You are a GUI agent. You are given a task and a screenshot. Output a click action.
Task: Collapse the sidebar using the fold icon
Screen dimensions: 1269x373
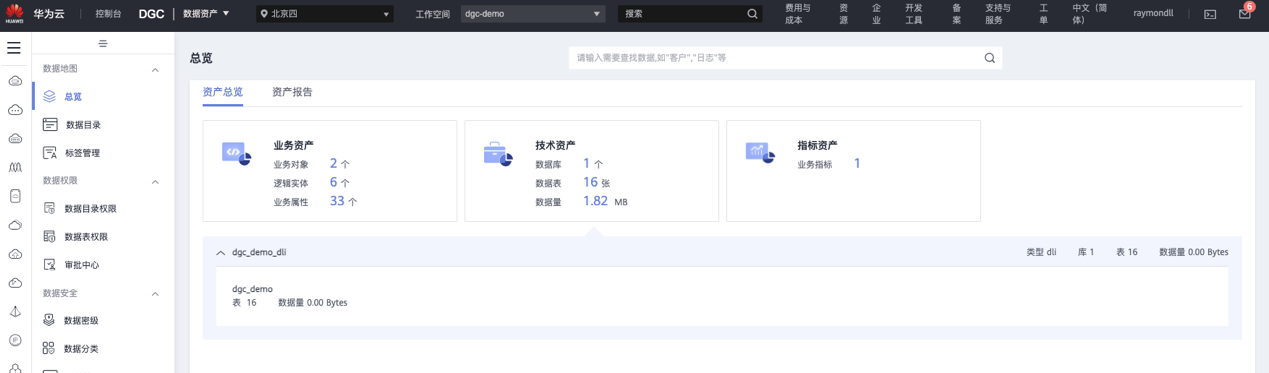click(x=103, y=44)
